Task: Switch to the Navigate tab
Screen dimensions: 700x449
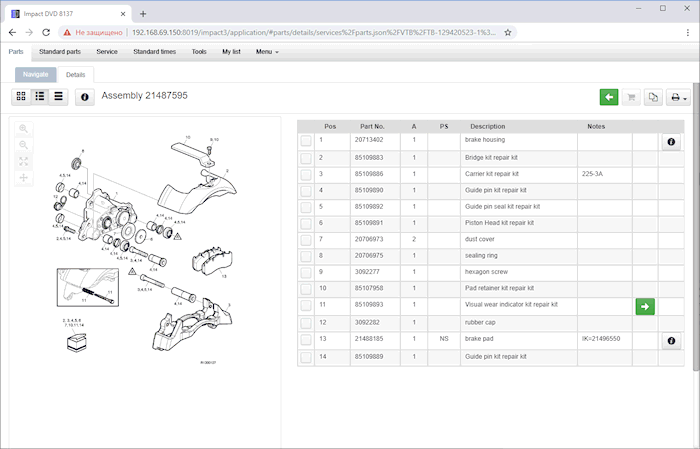Action: [35, 74]
